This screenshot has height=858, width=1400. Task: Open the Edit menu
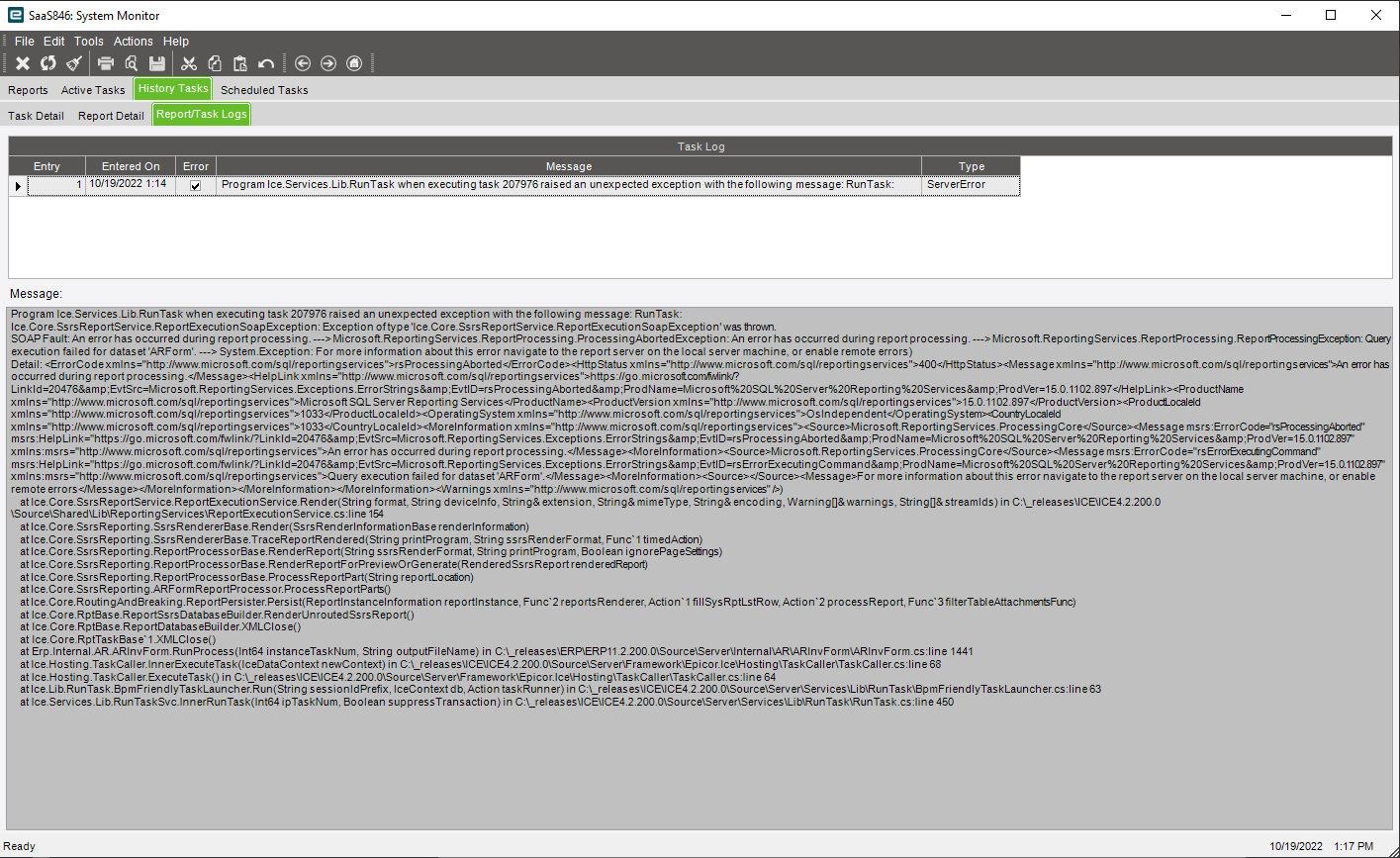(53, 42)
